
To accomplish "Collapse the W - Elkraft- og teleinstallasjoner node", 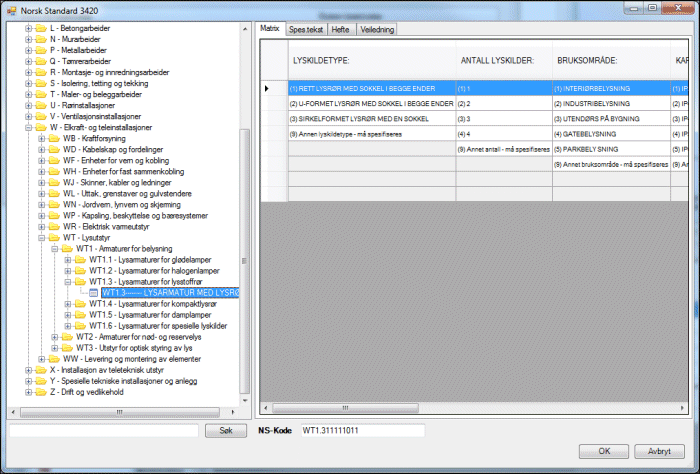I will coord(28,128).
